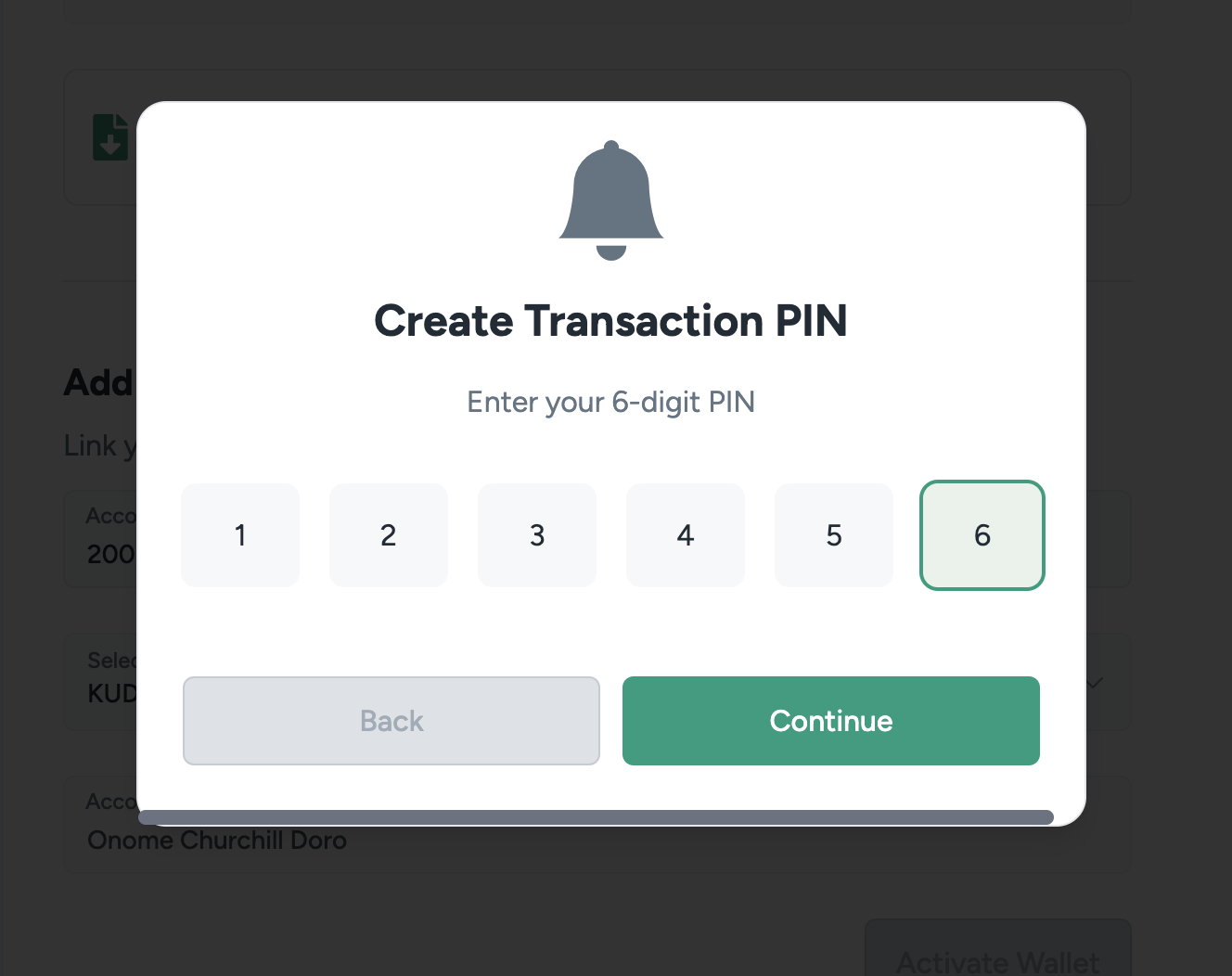Focus the third PIN box showing 3
This screenshot has width=1232, height=976.
point(537,535)
